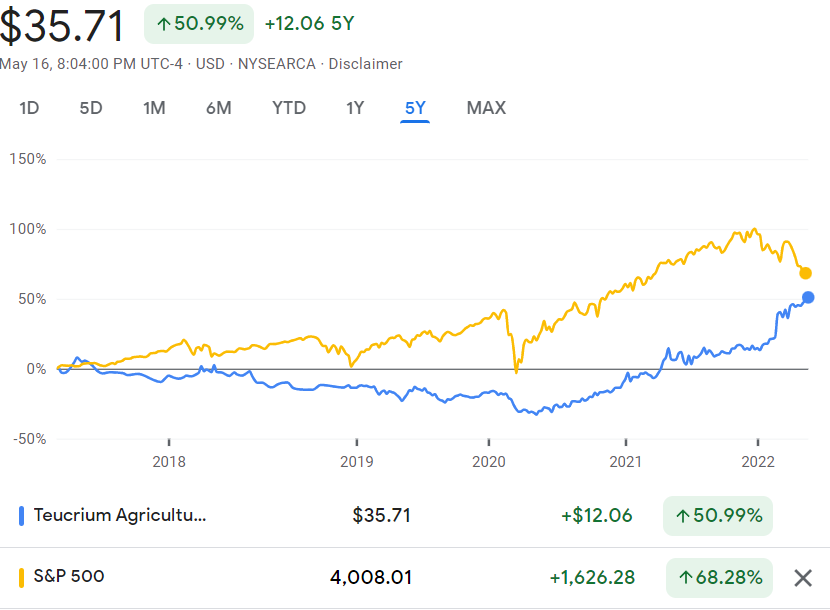Show the 1M chart range
Image resolution: width=830 pixels, height=610 pixels.
click(x=154, y=108)
